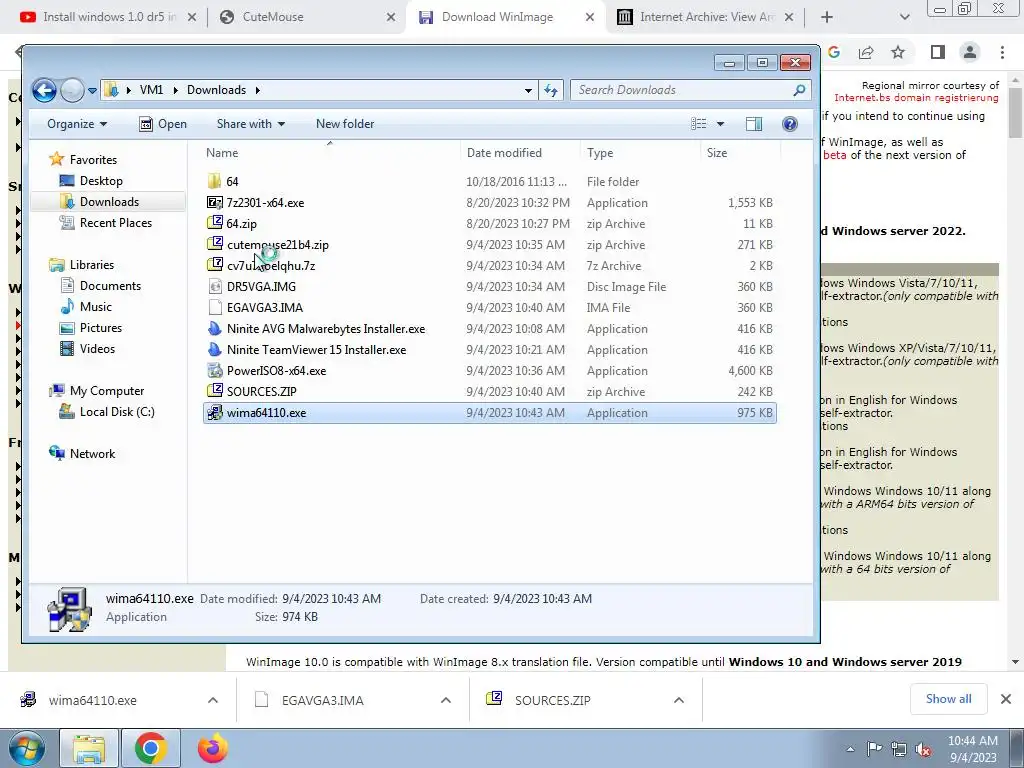Open a new Chrome tab
Screen dimensions: 1024x768
pyautogui.click(x=827, y=18)
